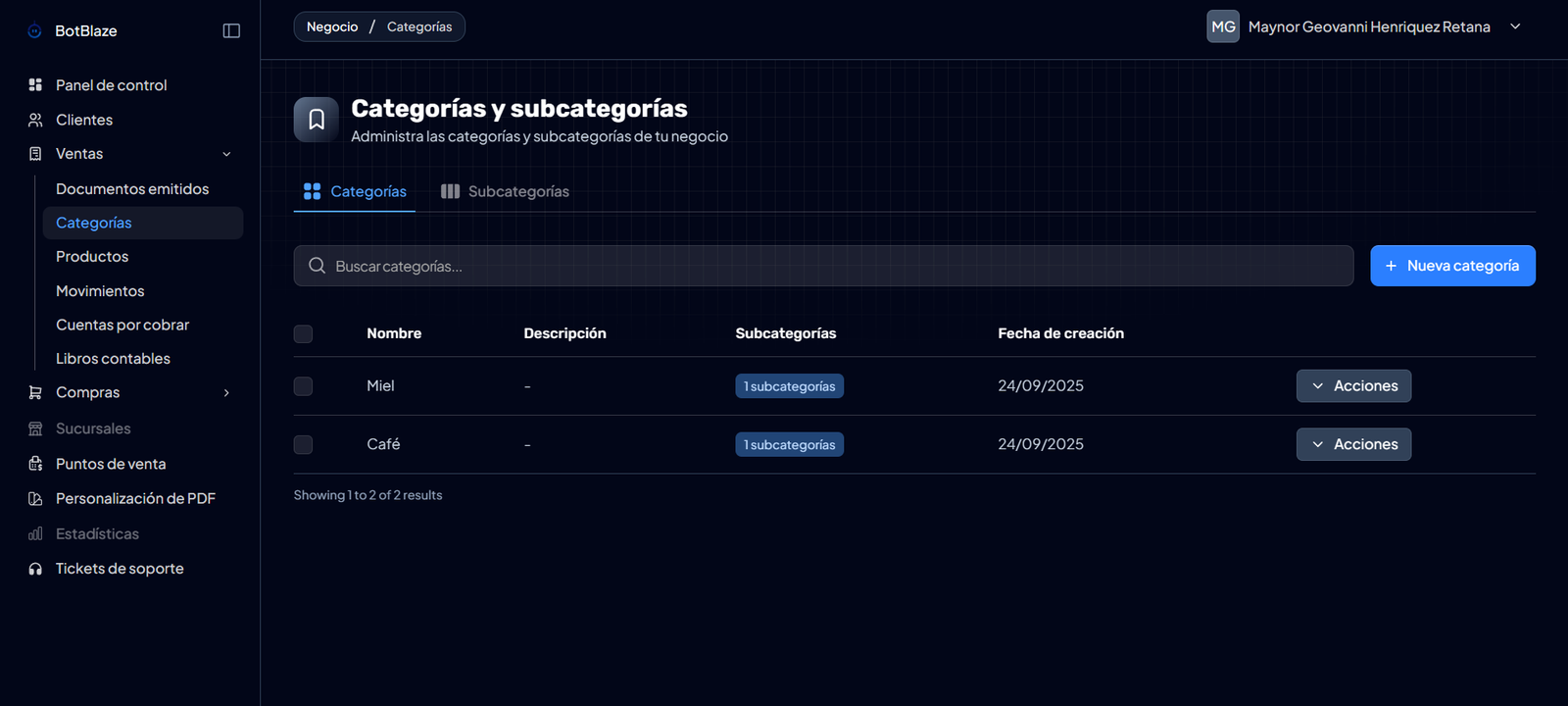Click the 24/09/2025 date in the Café row
This screenshot has width=1568, height=706.
(x=1041, y=444)
